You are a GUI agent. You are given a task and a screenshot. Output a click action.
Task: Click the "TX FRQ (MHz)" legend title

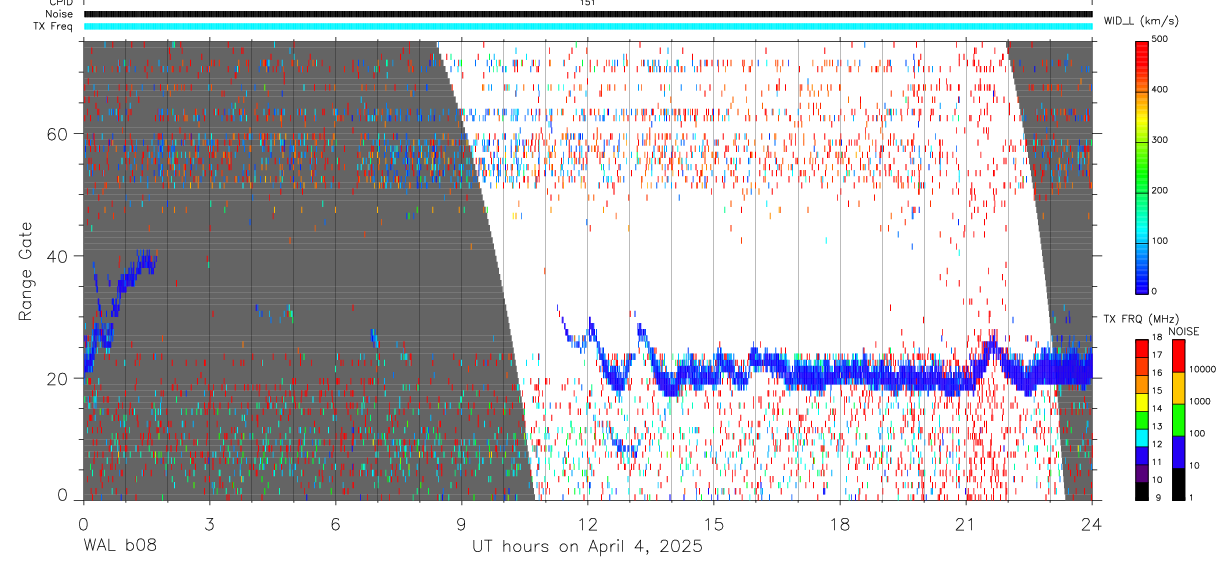pyautogui.click(x=1141, y=318)
